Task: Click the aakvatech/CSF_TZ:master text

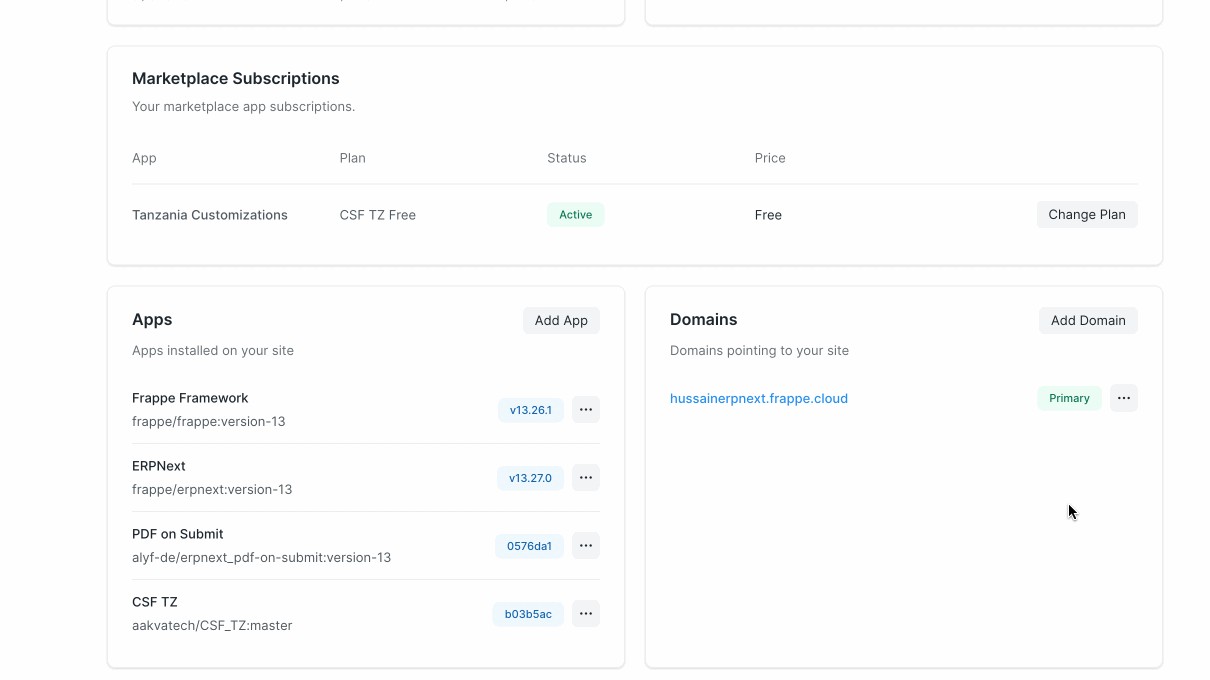Action: (212, 626)
